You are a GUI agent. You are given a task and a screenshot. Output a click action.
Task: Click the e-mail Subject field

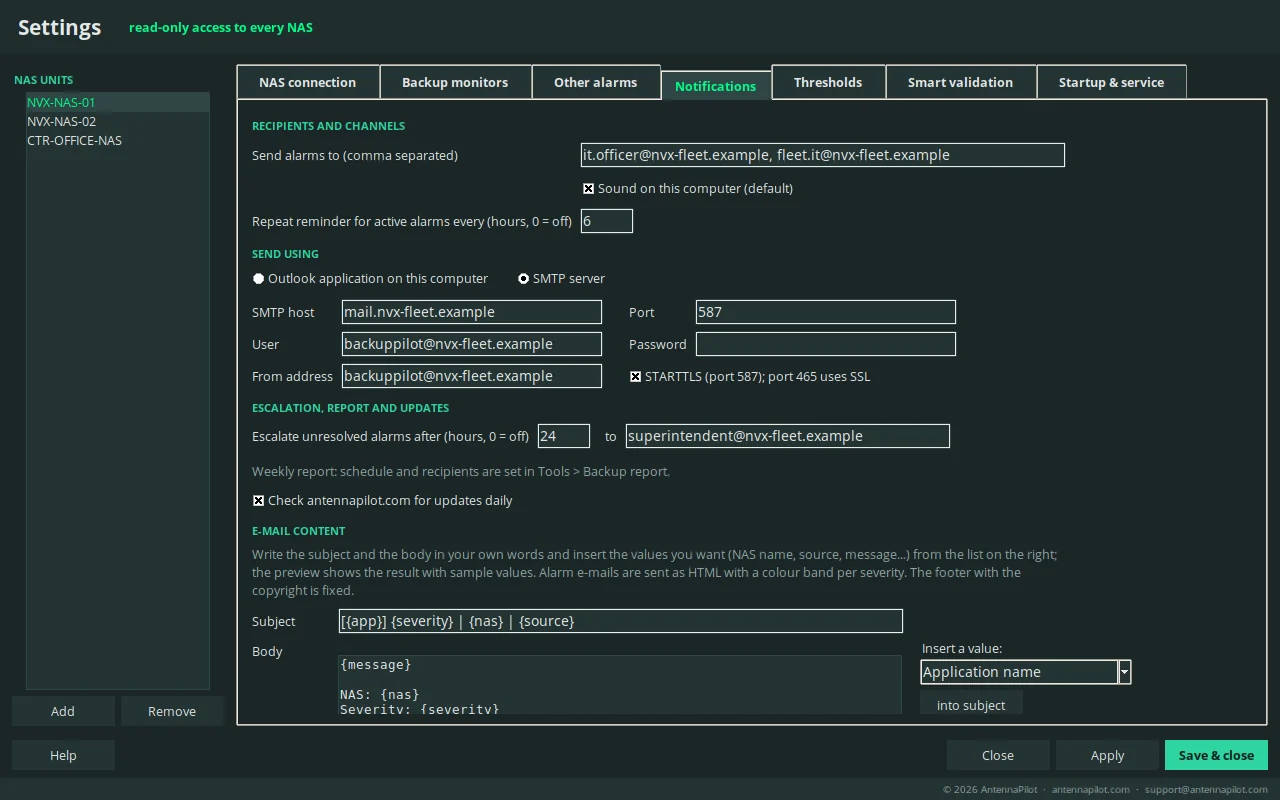[621, 621]
